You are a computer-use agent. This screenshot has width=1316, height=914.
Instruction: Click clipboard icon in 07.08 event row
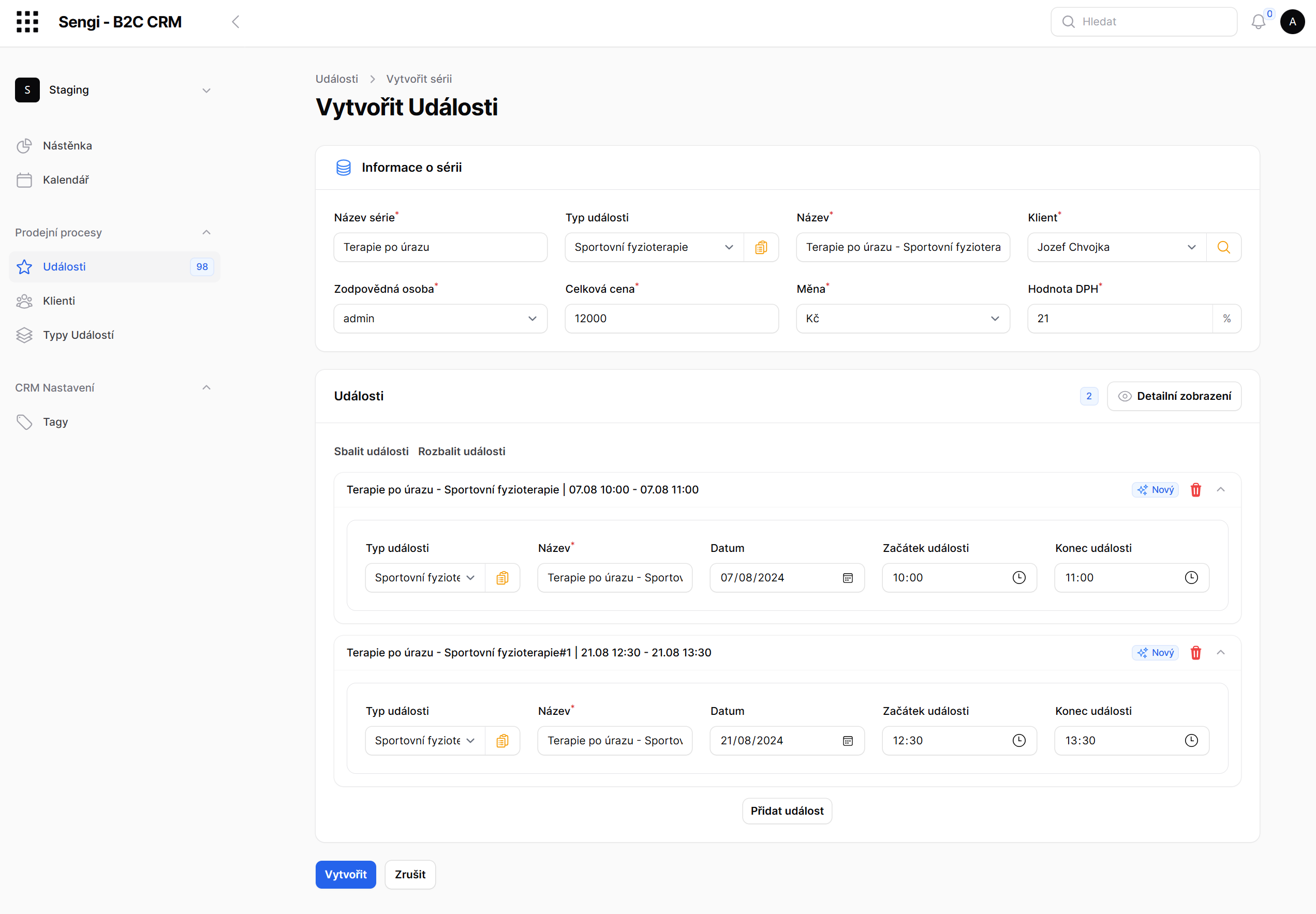502,578
